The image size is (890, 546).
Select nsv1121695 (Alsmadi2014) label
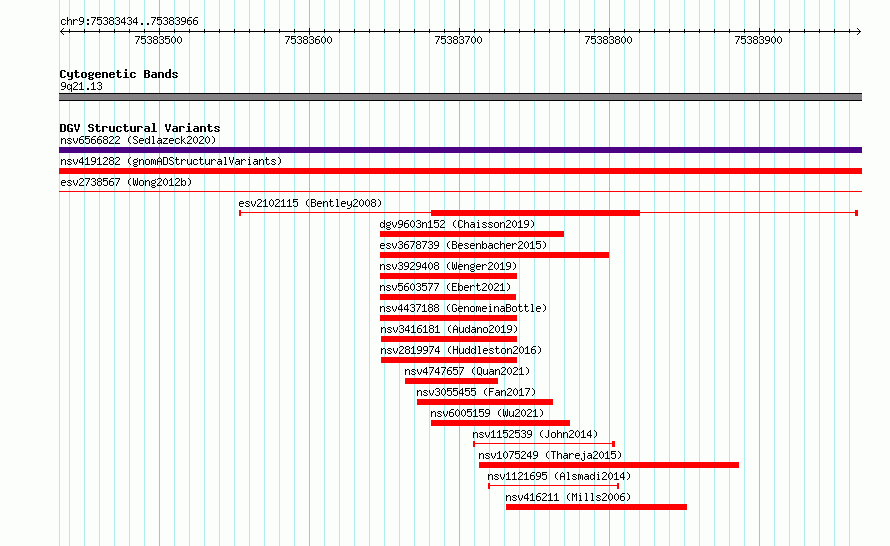(x=559, y=476)
